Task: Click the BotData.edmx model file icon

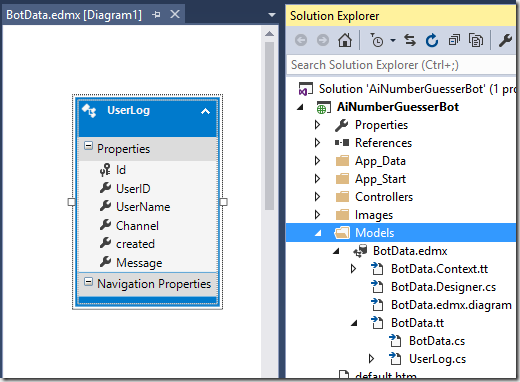Action: click(x=360, y=251)
